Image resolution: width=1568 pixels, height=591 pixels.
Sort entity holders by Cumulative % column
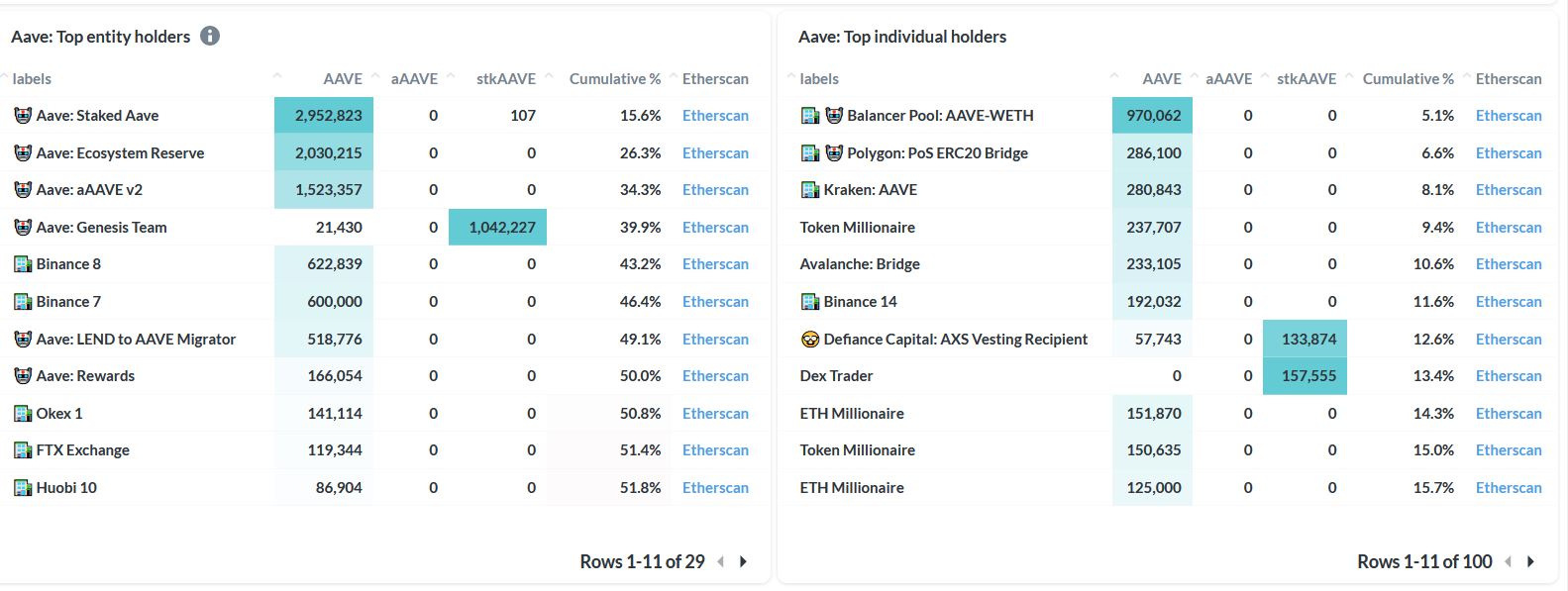pyautogui.click(x=615, y=78)
